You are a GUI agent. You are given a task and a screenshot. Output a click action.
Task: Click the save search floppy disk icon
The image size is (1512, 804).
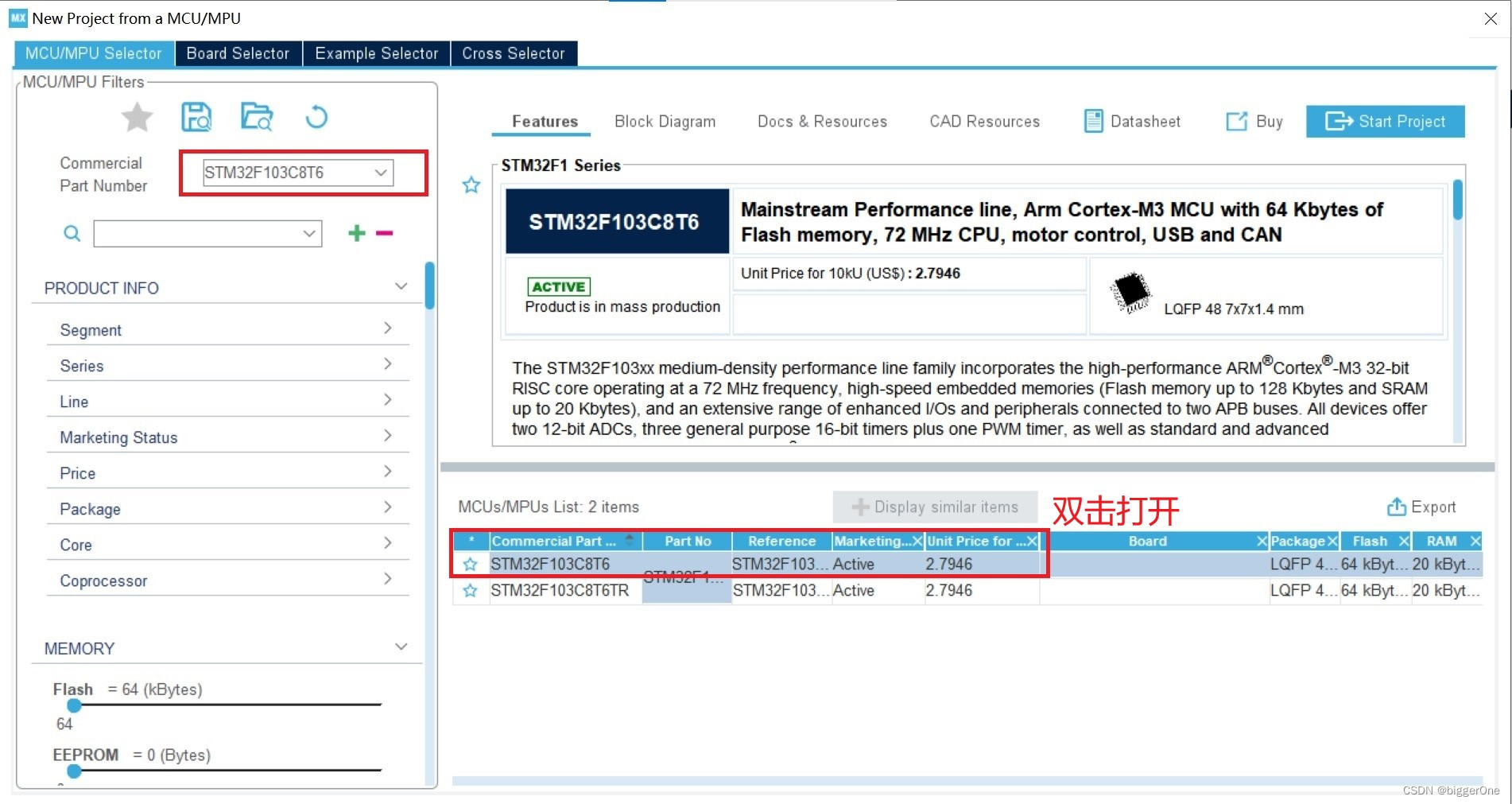coord(196,117)
